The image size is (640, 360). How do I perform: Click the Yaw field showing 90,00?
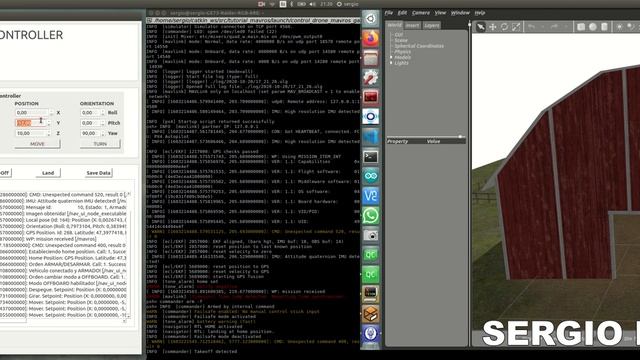pyautogui.click(x=90, y=133)
